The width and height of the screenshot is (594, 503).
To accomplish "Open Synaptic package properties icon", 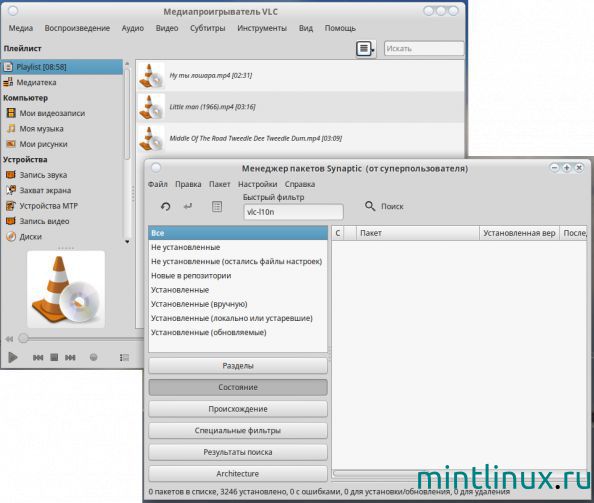I will click(x=217, y=206).
